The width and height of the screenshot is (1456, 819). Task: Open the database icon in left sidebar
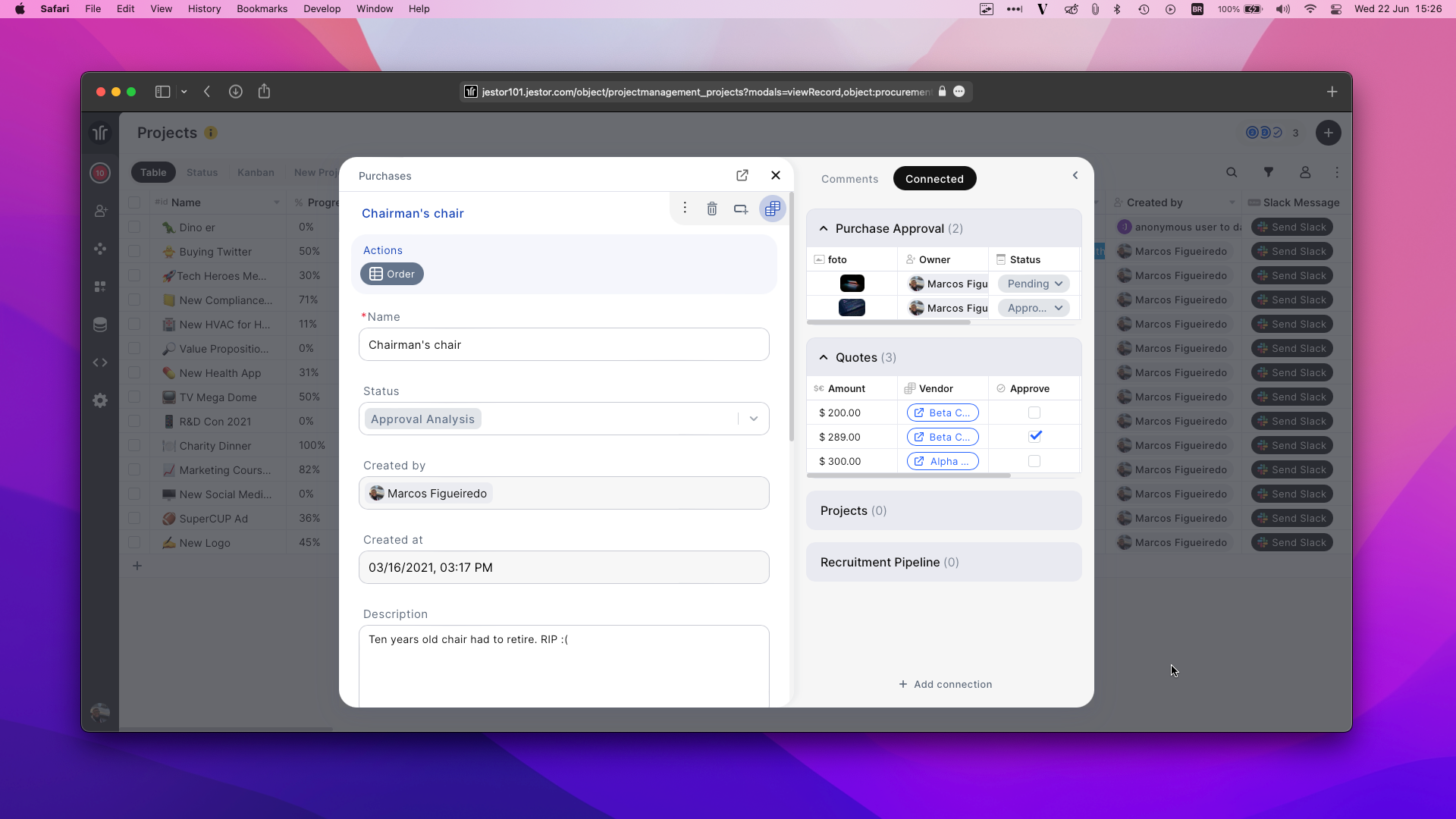click(100, 325)
